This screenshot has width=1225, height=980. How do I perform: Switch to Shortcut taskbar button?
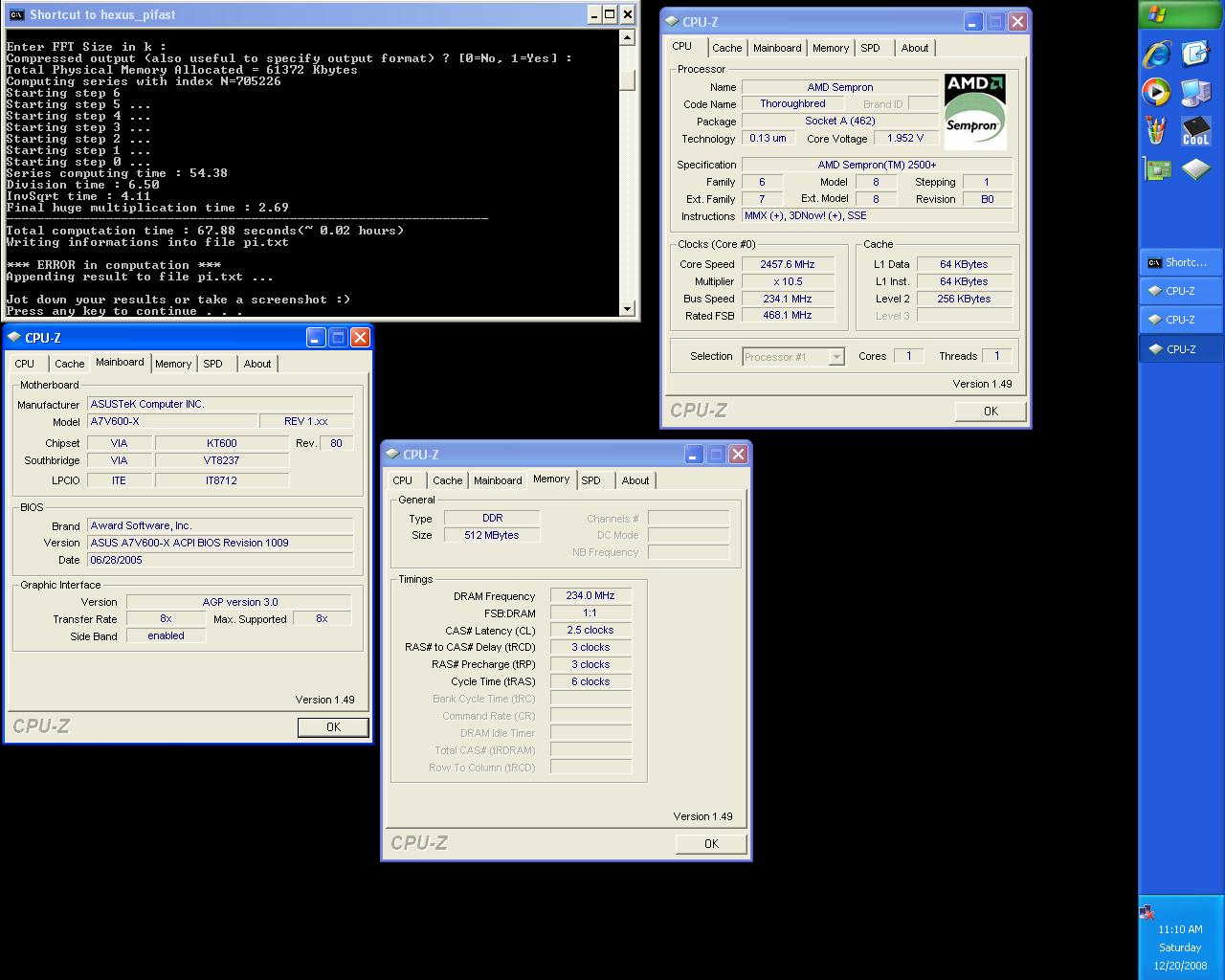pos(1180,262)
